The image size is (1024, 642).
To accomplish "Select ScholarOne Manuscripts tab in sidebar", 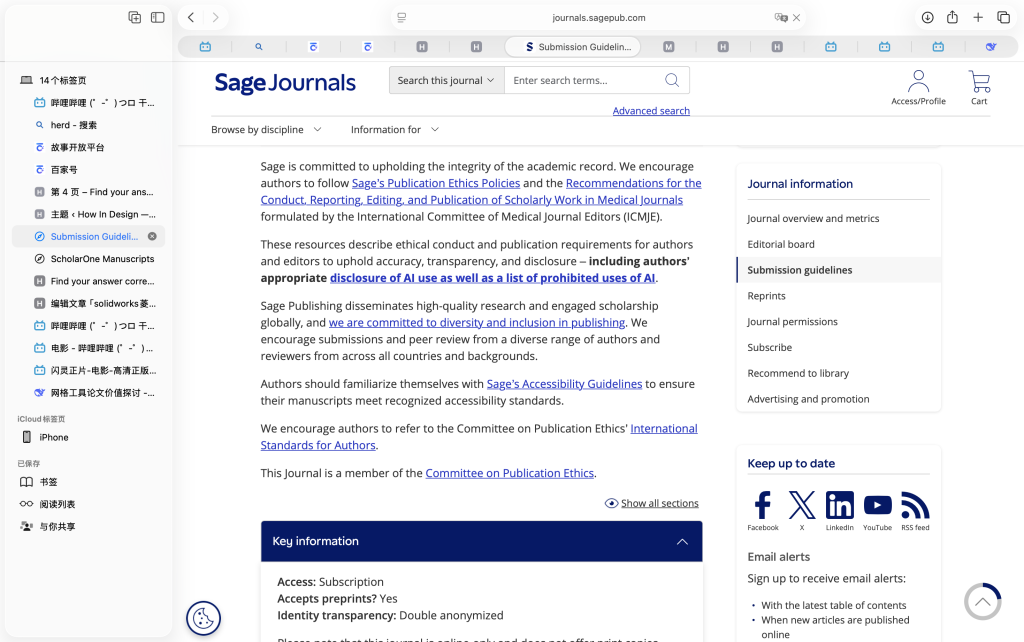I will (x=88, y=259).
